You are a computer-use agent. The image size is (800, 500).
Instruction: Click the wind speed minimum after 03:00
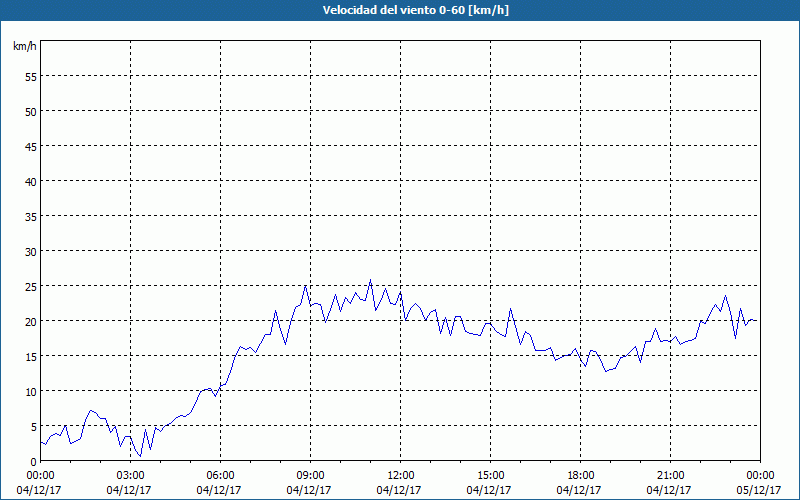click(x=140, y=456)
